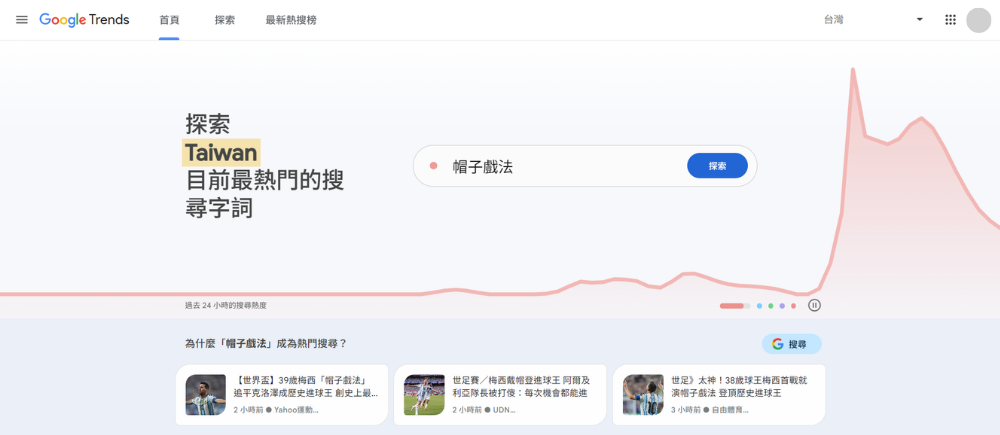Click the 為什麼「帽子戲法」成為熱門搜尋 heading
The height and width of the screenshot is (435, 1000).
[266, 344]
